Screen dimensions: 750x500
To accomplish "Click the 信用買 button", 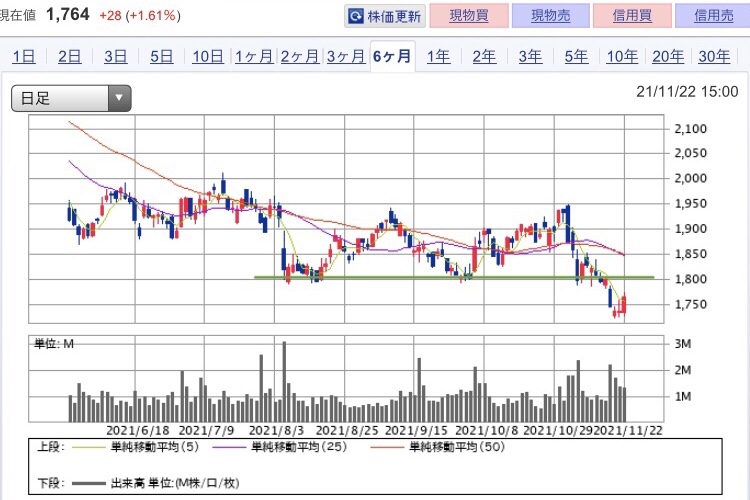I will [632, 16].
